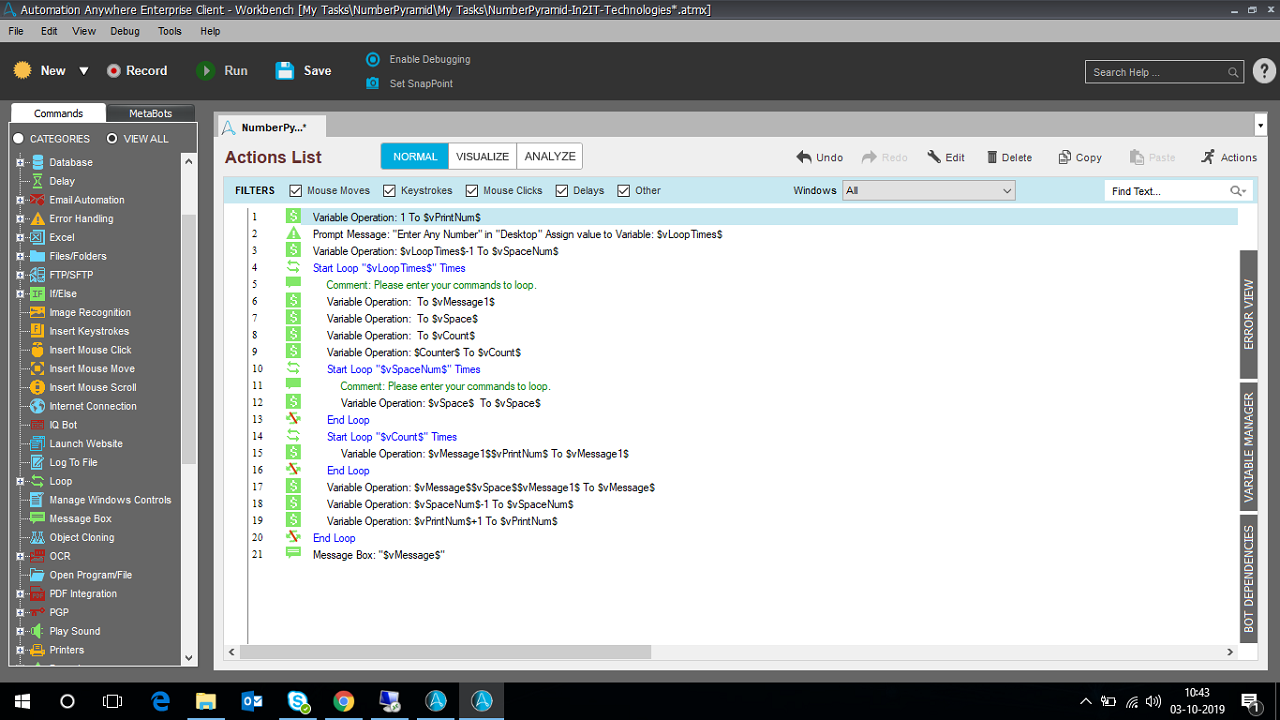Select the Delay command icon
Screen dimensions: 1280x720
(36, 181)
